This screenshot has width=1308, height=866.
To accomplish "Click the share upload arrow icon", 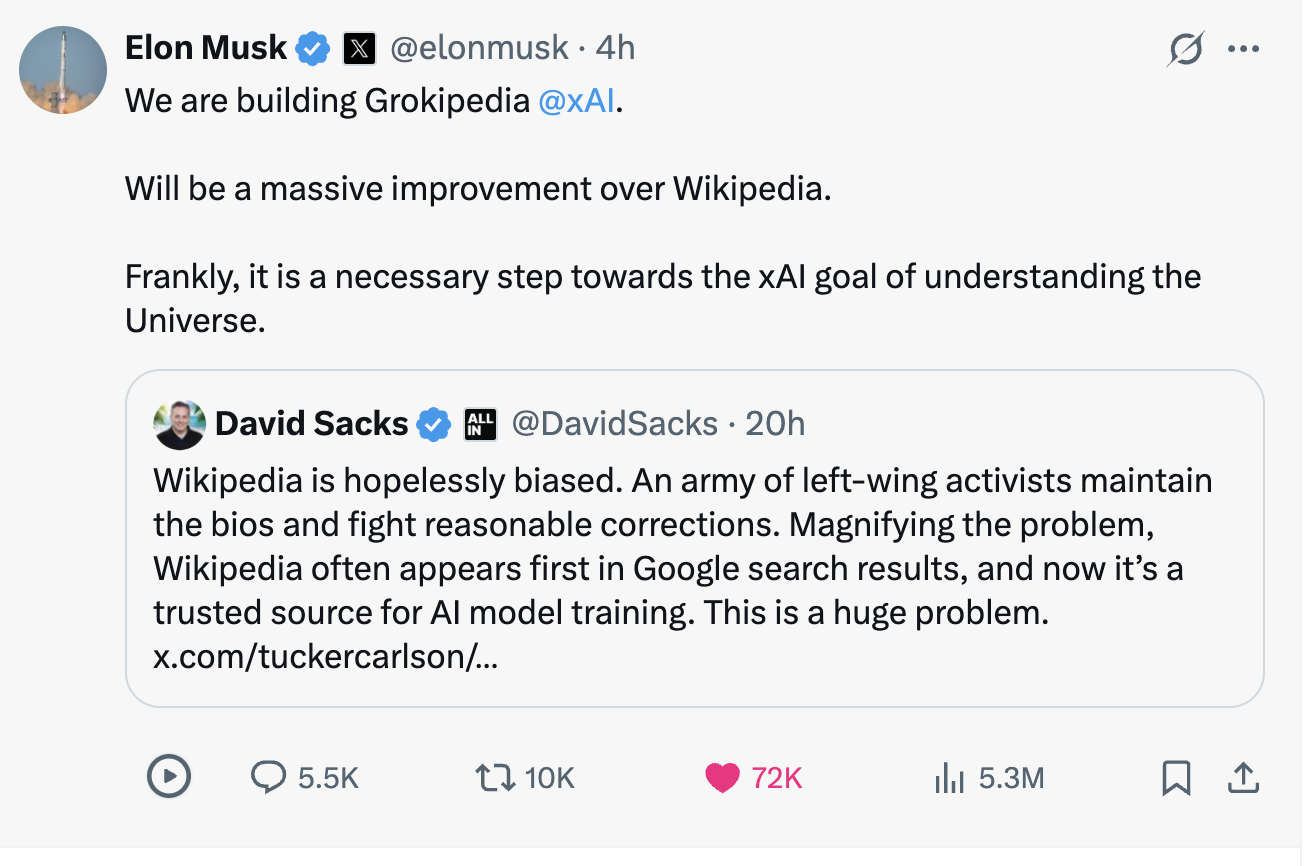I will 1242,777.
